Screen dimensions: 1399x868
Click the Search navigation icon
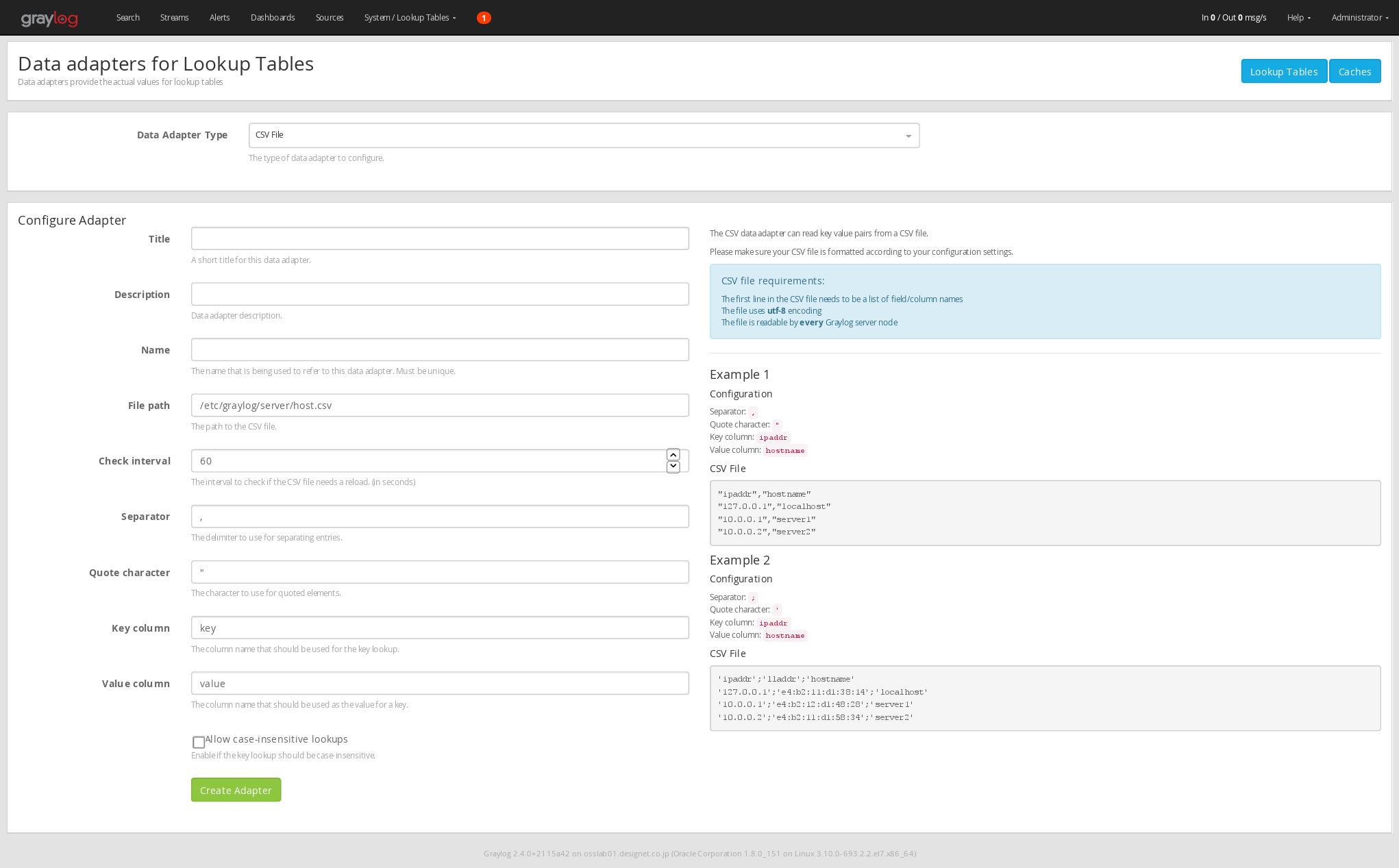(x=127, y=17)
